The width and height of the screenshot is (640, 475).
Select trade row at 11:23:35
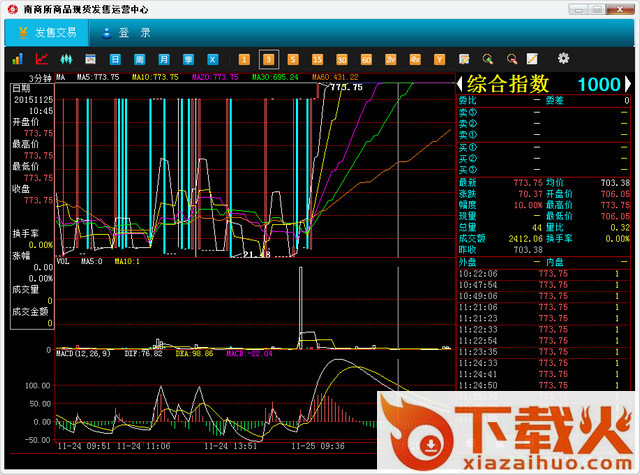pos(544,352)
